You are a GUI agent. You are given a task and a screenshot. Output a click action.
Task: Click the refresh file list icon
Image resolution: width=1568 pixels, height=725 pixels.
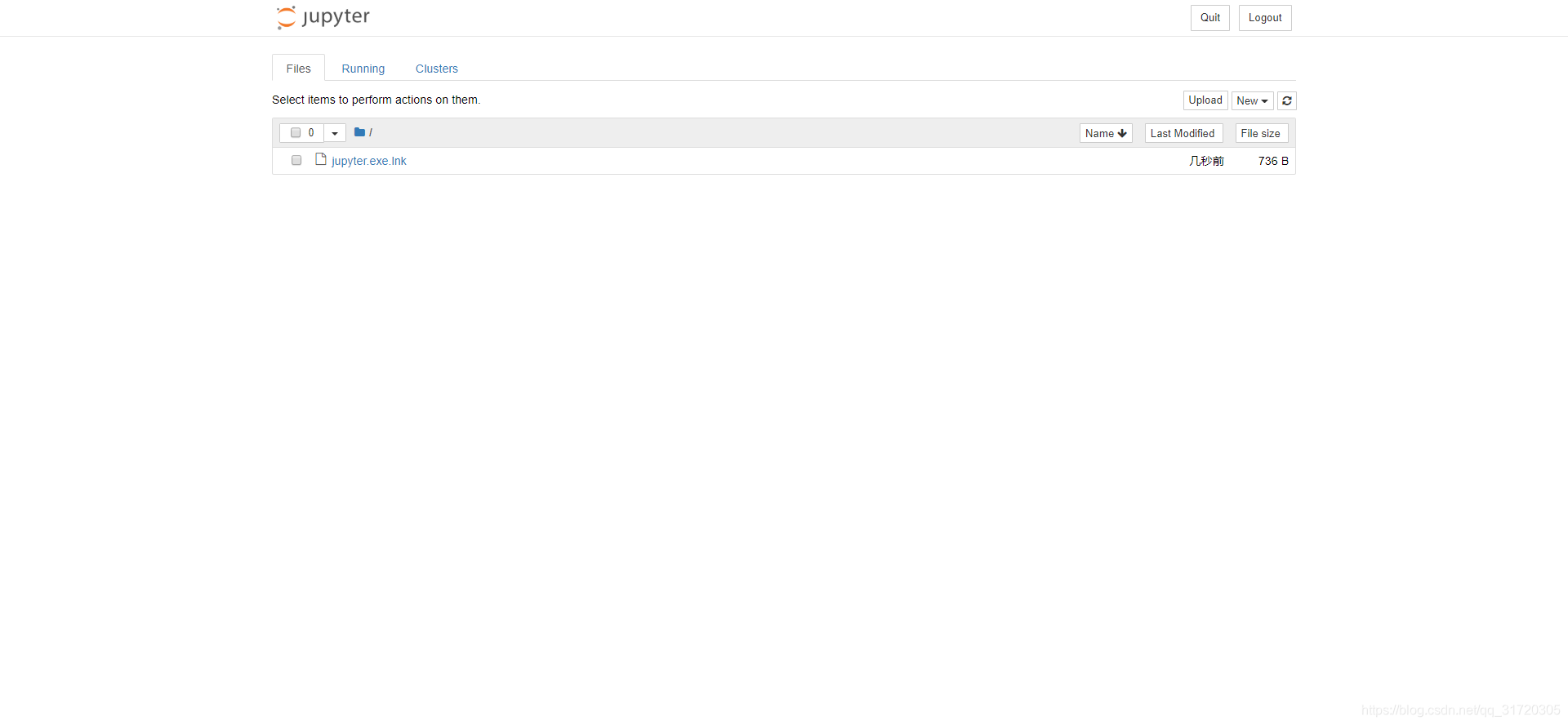point(1287,100)
